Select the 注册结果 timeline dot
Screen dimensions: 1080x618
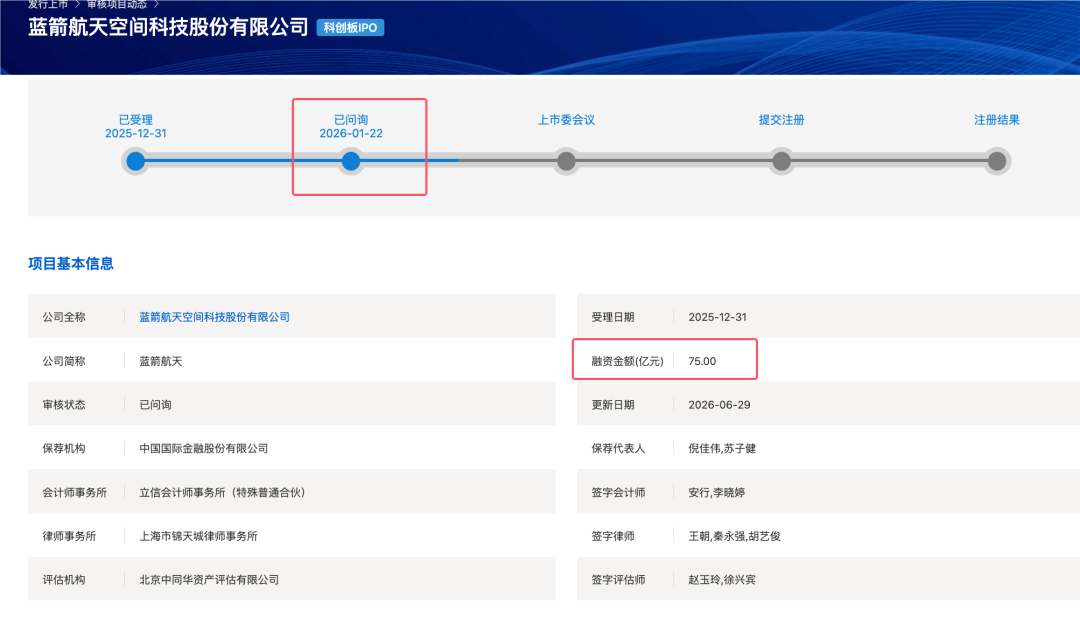click(x=997, y=161)
